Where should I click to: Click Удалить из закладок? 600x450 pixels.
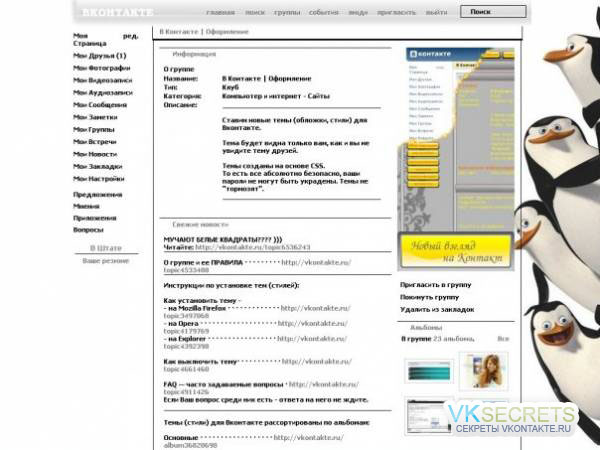[437, 310]
